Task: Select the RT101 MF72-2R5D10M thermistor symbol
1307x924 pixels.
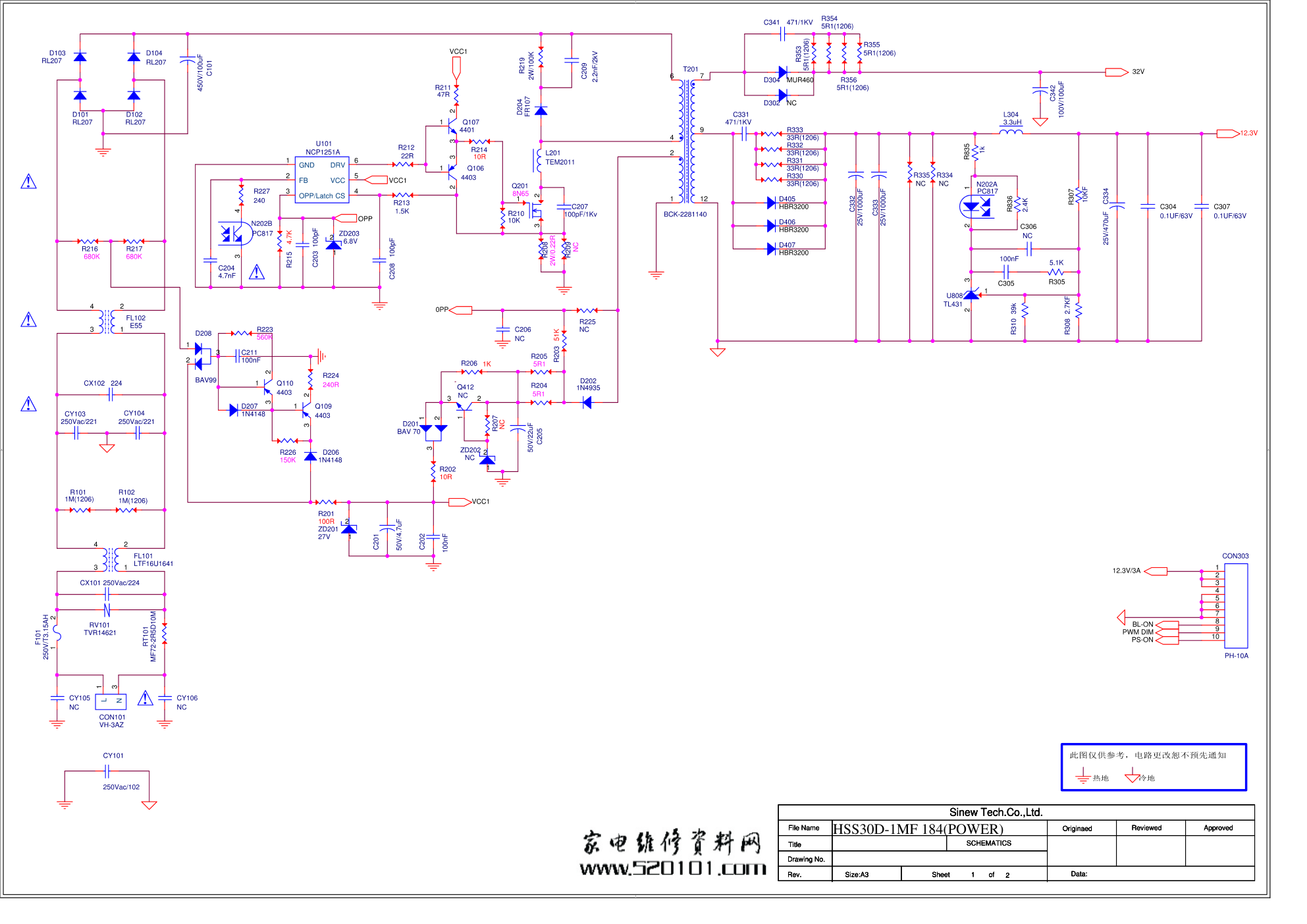Action: click(165, 633)
